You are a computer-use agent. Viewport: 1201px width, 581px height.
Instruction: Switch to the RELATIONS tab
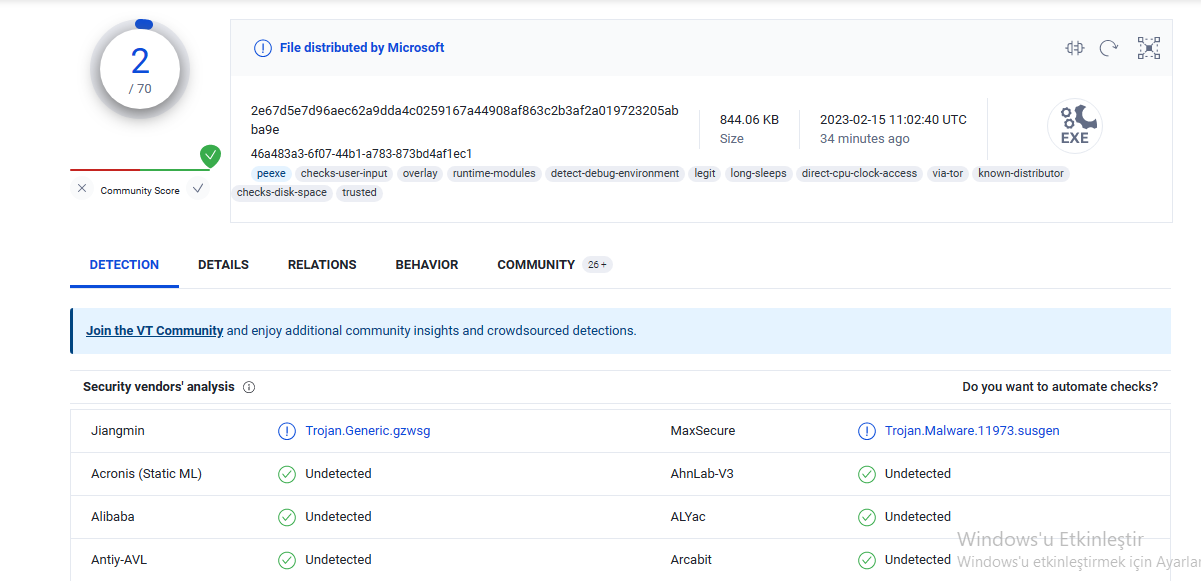pos(322,265)
